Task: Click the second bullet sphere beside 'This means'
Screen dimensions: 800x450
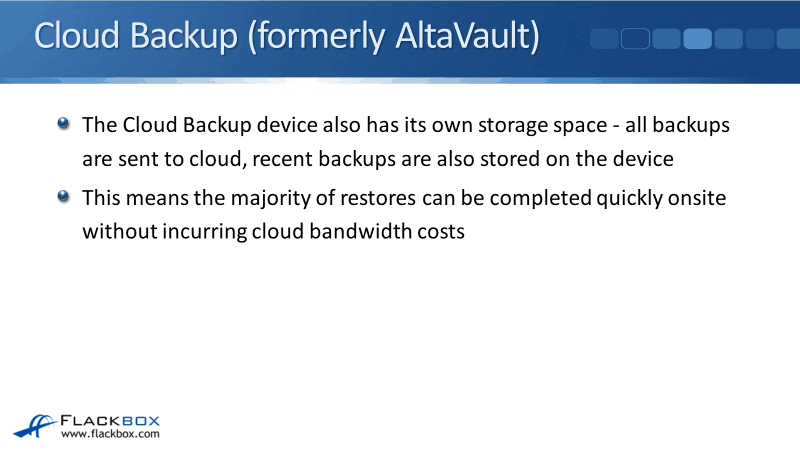Action: pyautogui.click(x=65, y=197)
